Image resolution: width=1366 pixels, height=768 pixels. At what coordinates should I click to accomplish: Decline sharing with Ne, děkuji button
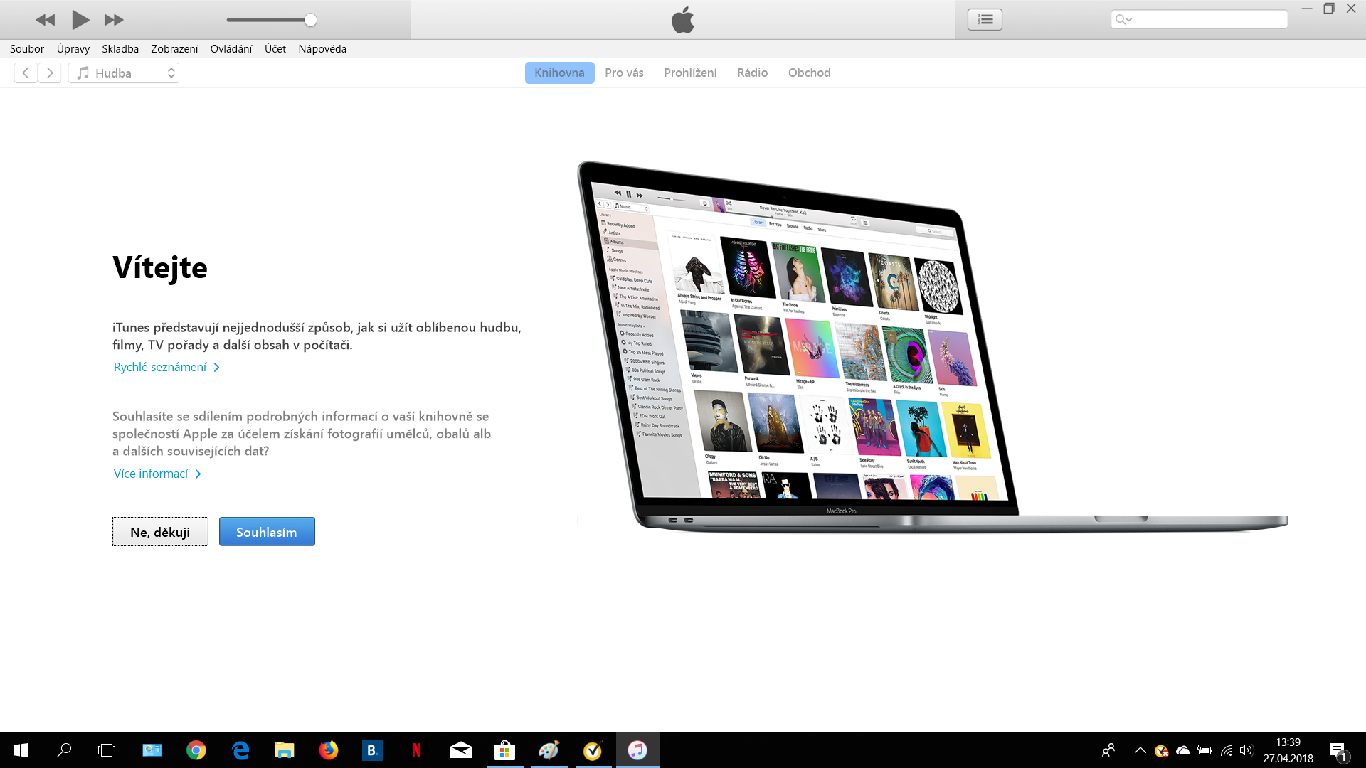(x=160, y=532)
